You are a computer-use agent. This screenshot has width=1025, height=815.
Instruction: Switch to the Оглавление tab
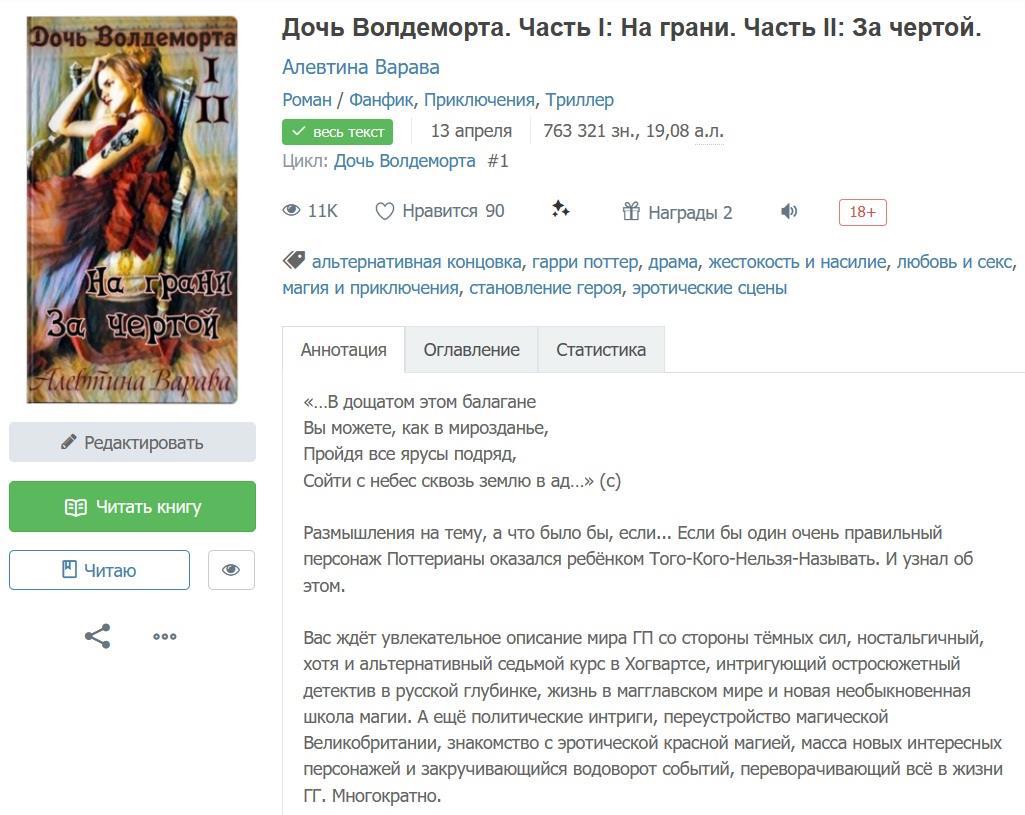point(471,350)
